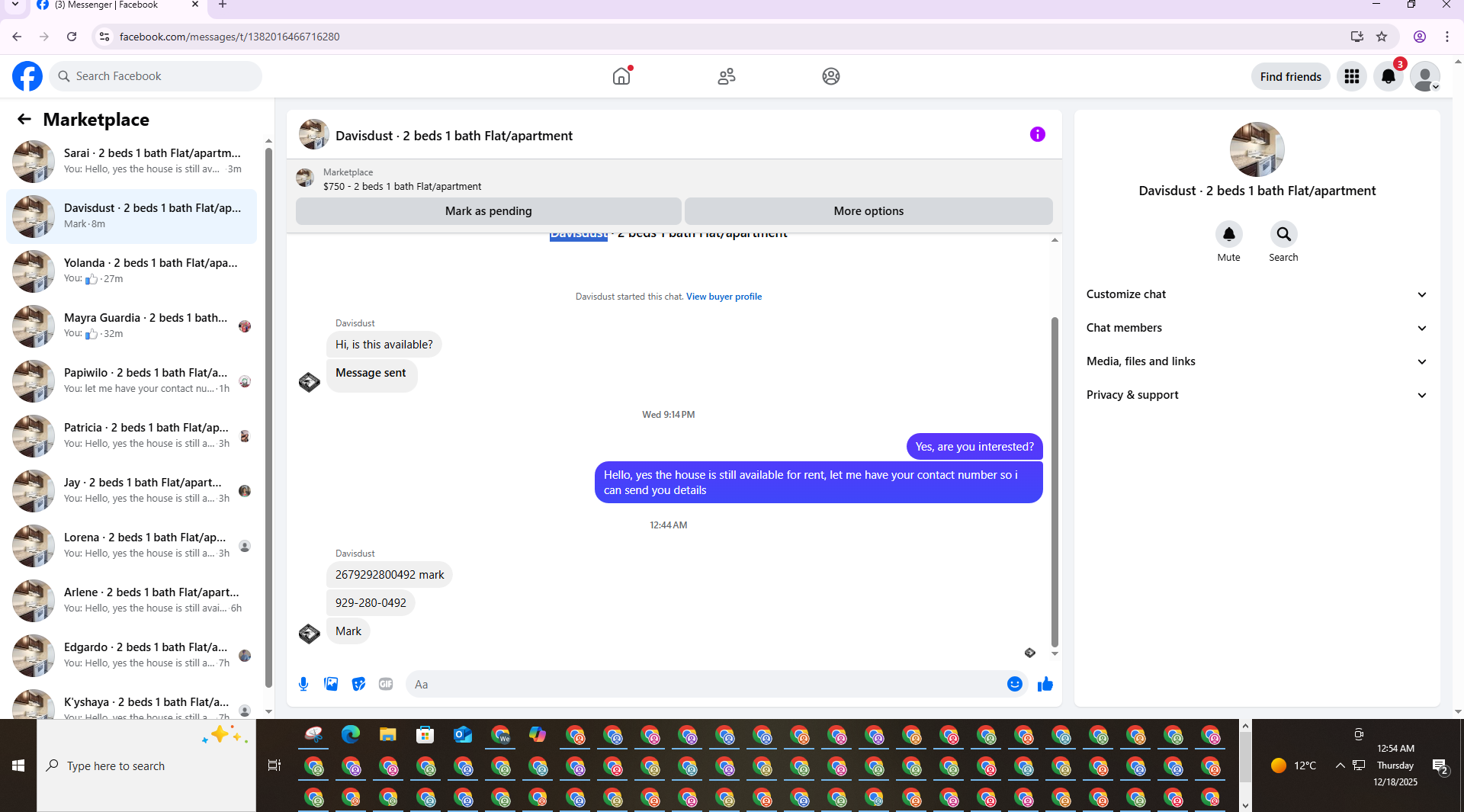
Task: Open the Mayra Guardia conversation
Action: tap(132, 326)
